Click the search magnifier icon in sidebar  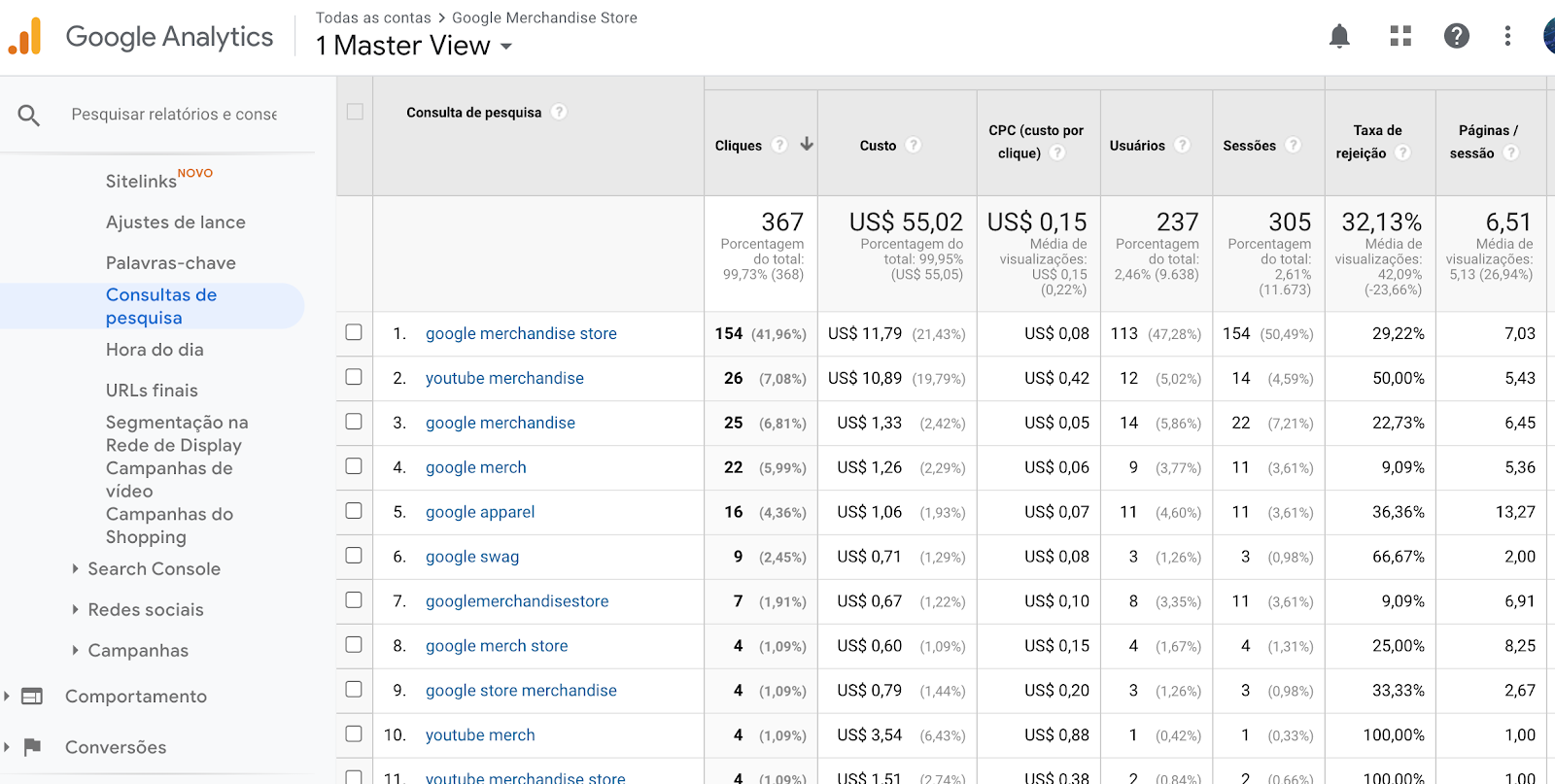29,116
